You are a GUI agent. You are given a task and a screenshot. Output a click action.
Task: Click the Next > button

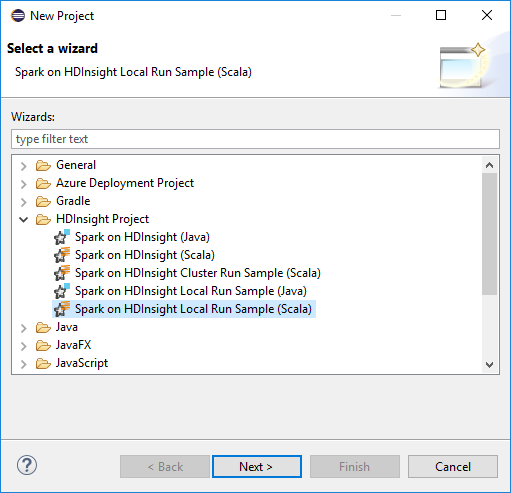[257, 466]
